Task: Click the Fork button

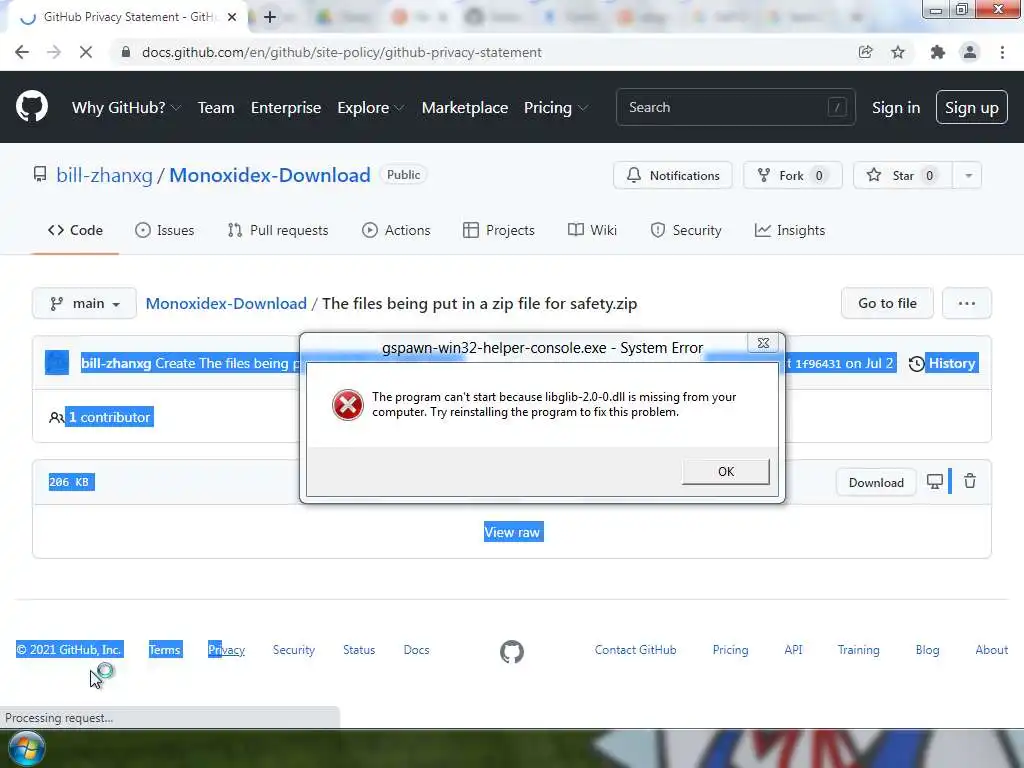Action: [793, 175]
